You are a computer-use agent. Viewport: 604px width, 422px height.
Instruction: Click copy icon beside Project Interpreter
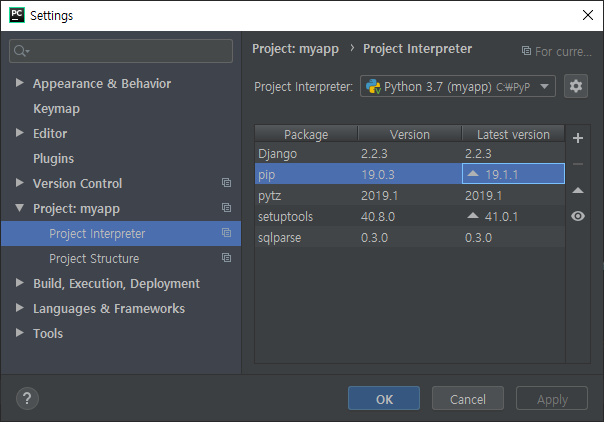pyautogui.click(x=226, y=233)
